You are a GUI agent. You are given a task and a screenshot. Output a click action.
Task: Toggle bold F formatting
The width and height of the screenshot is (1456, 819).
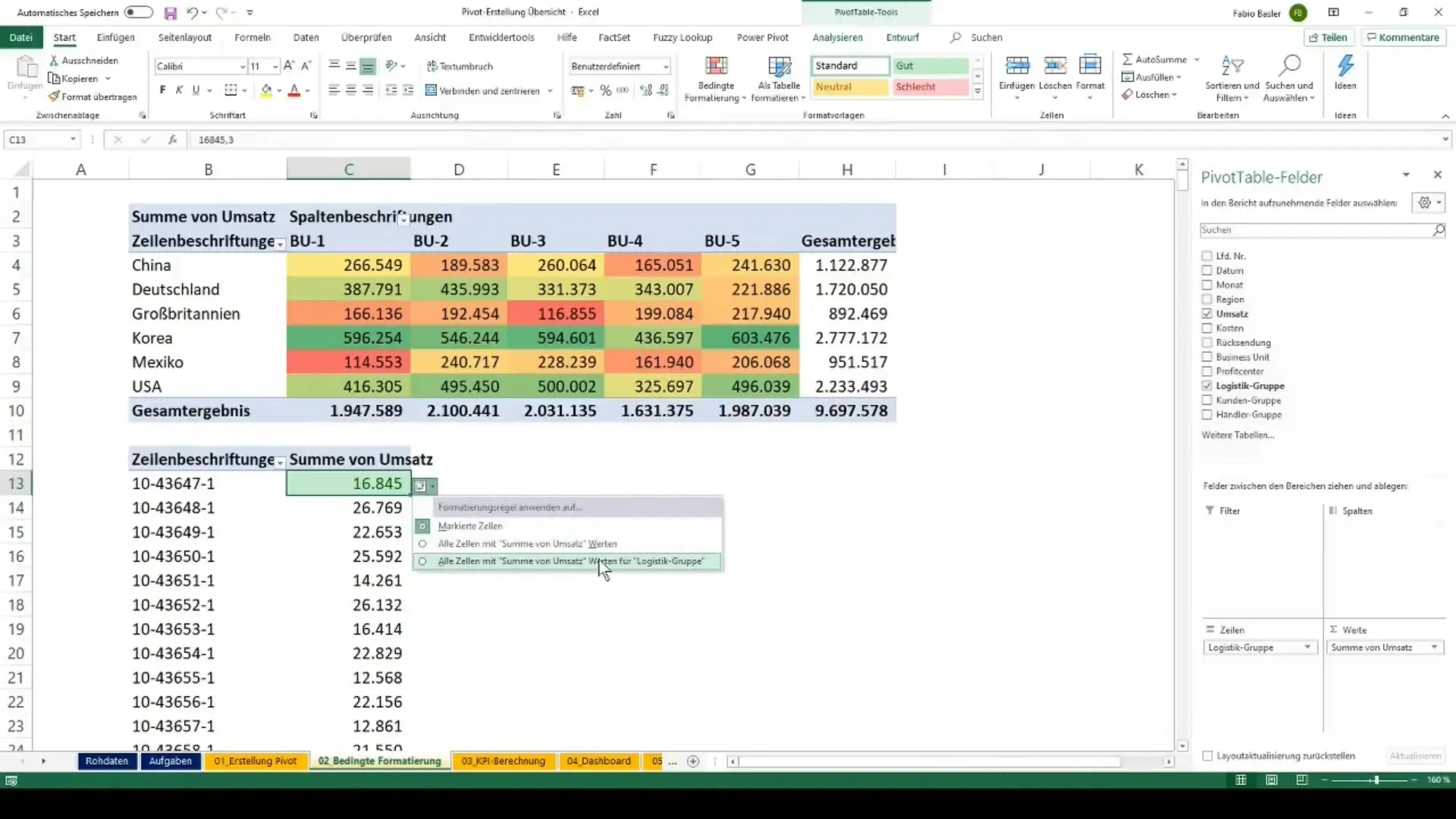point(162,90)
